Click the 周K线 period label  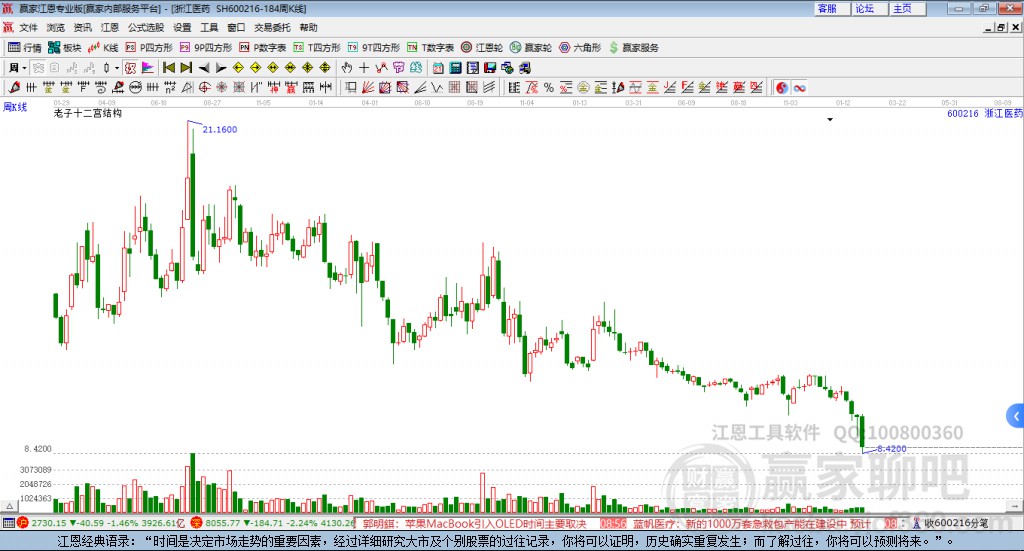[x=15, y=108]
